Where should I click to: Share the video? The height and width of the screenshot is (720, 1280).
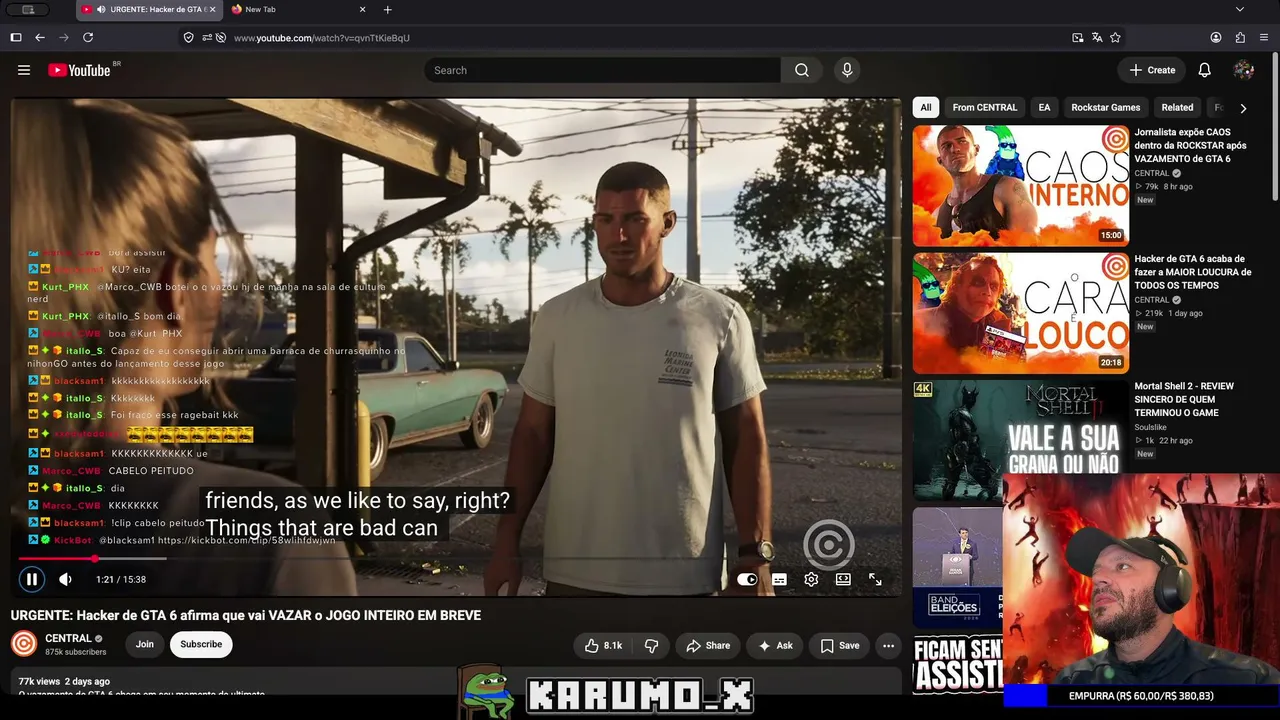click(708, 646)
